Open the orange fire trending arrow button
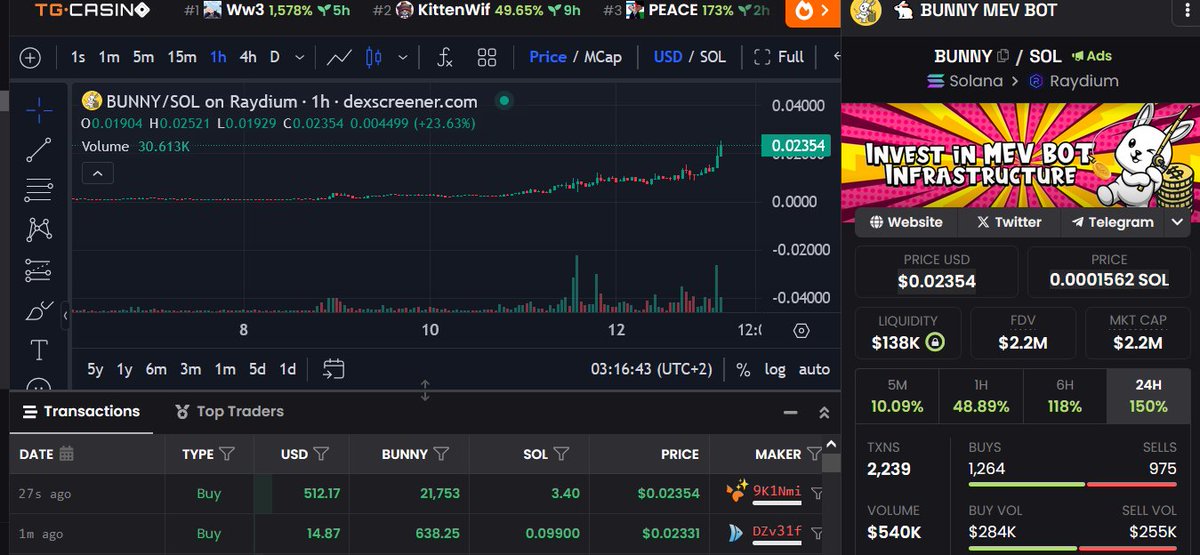 click(811, 11)
